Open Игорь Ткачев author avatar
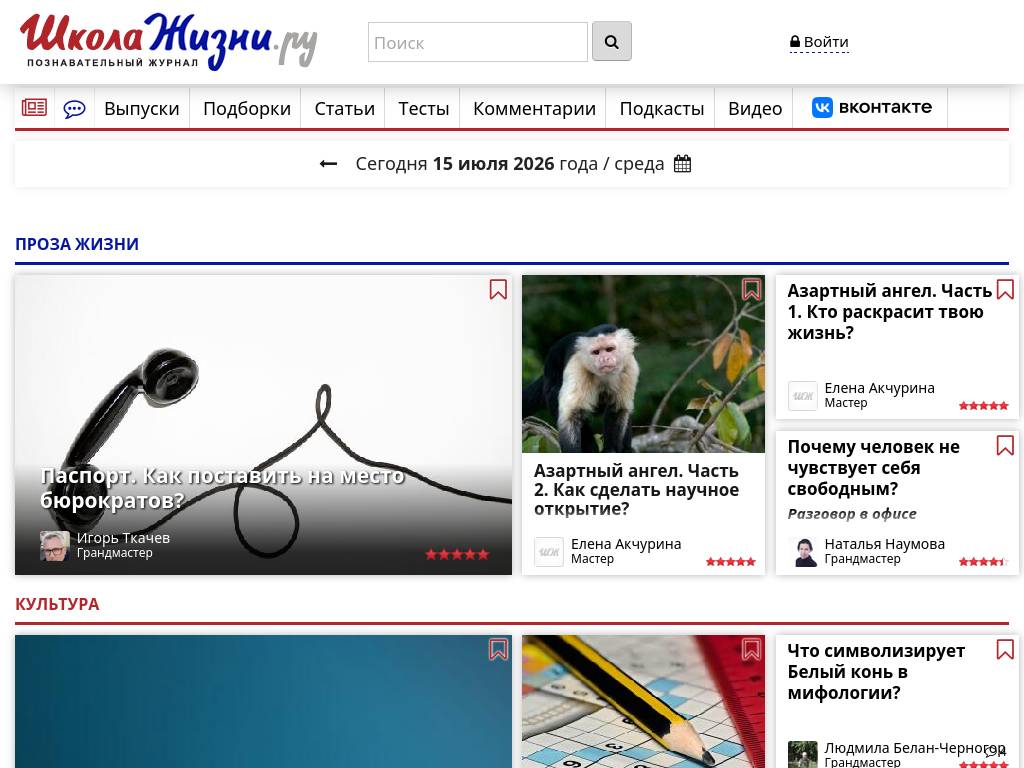1024x768 pixels. tap(55, 545)
